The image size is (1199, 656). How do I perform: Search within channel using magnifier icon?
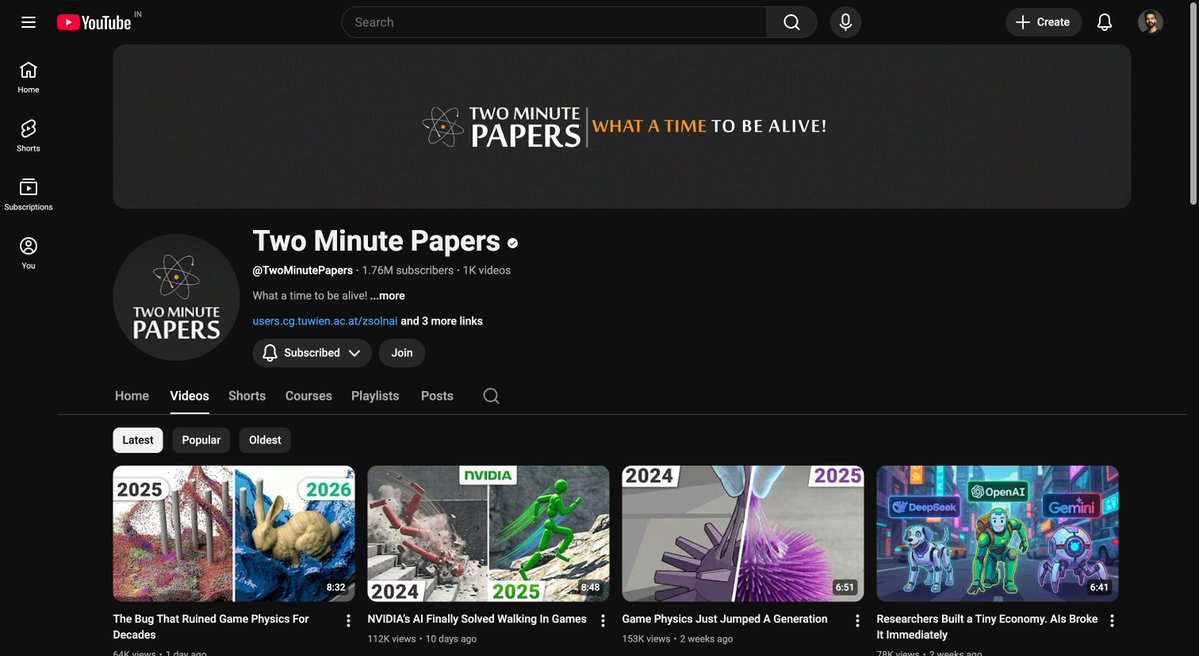click(x=491, y=395)
